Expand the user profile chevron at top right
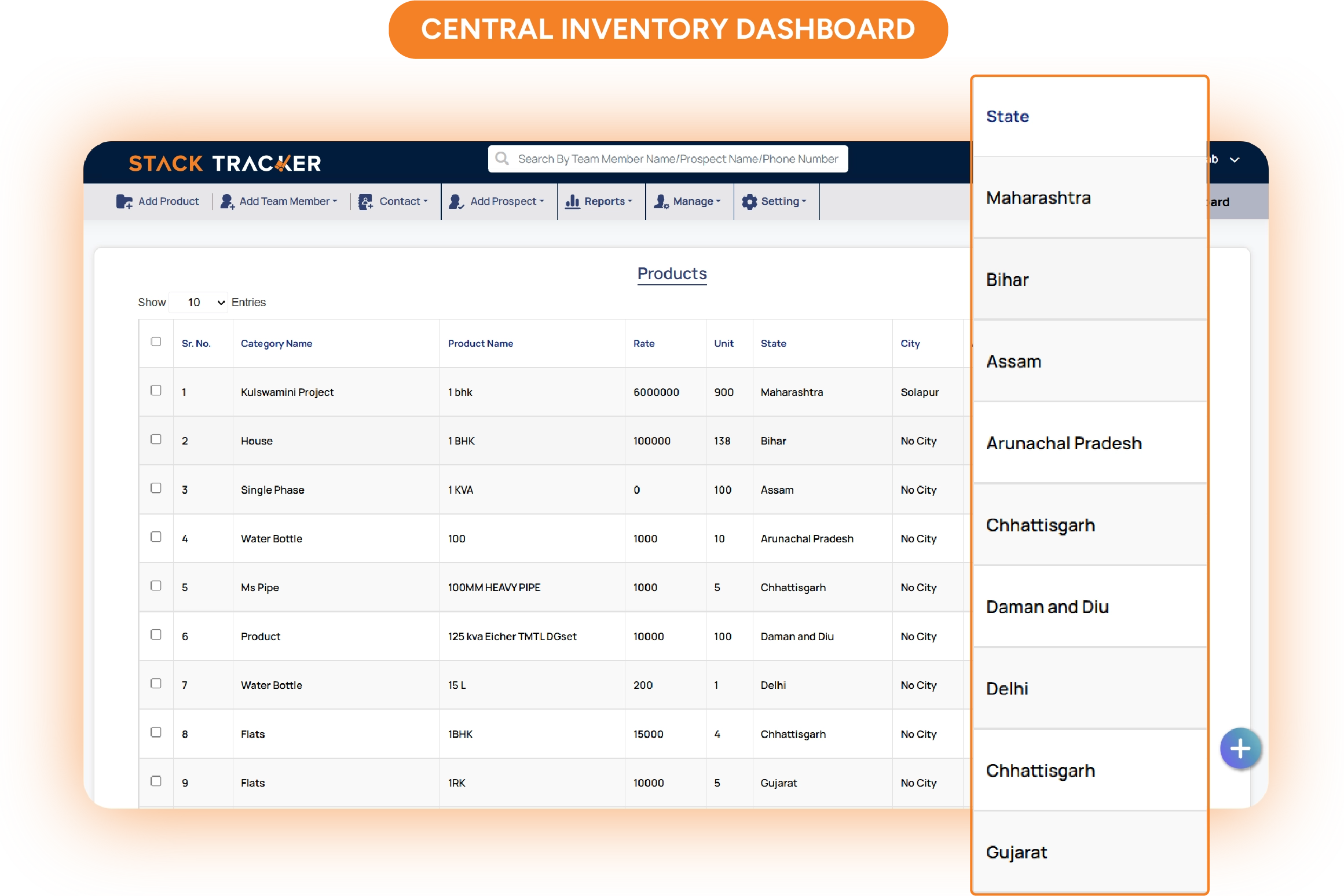This screenshot has height=896, width=1344. (1235, 160)
